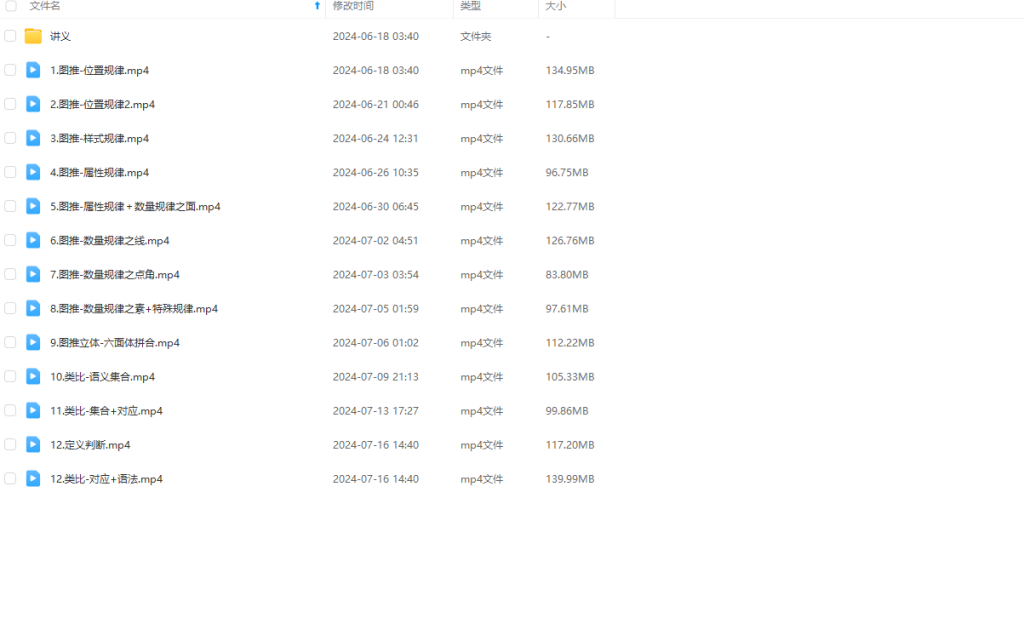Click video icon for 3.图推-样式规律.mp4
Screen dimensions: 1024x641
tap(33, 138)
